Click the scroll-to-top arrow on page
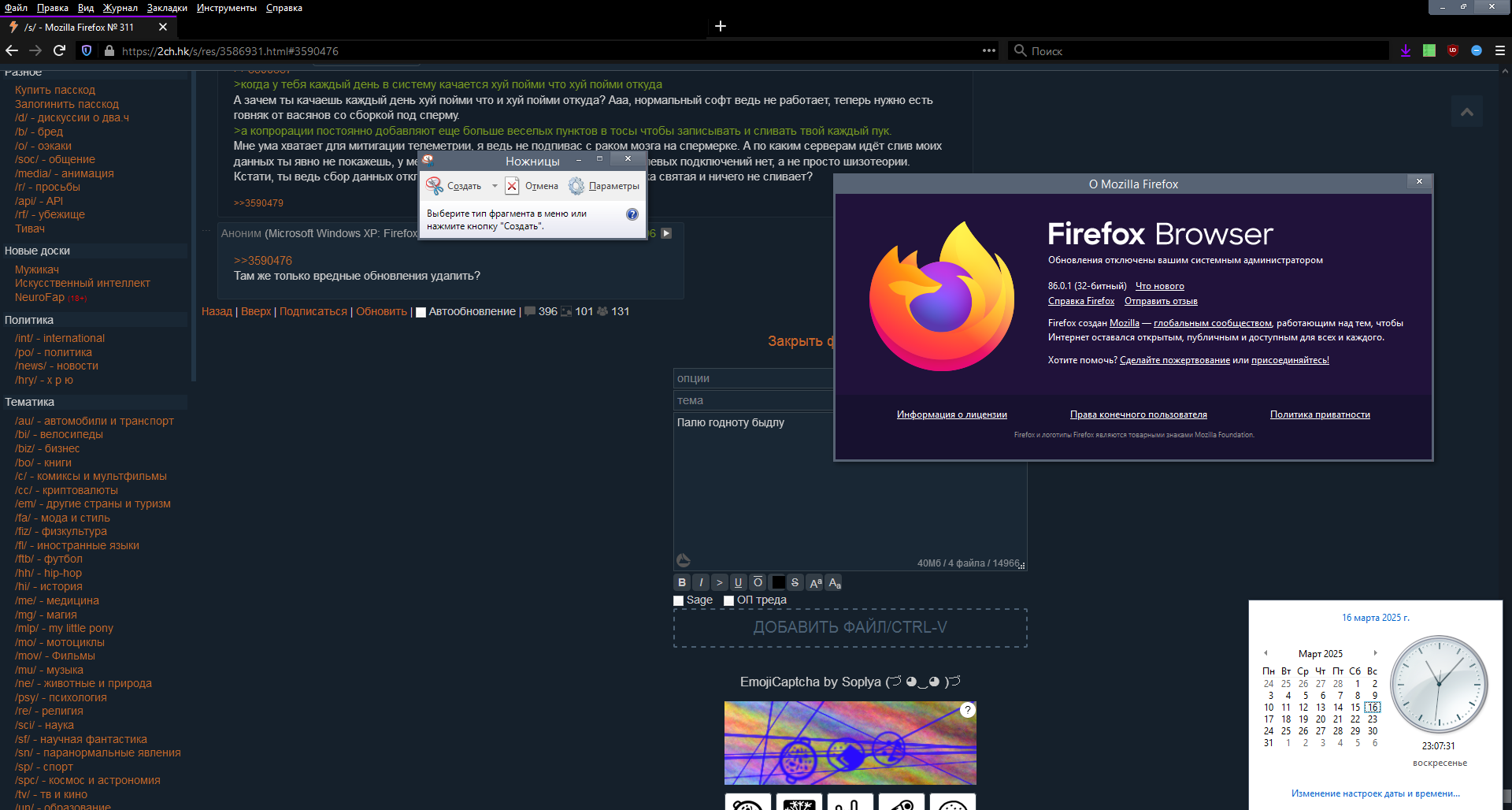The image size is (1512, 810). tap(1467, 112)
